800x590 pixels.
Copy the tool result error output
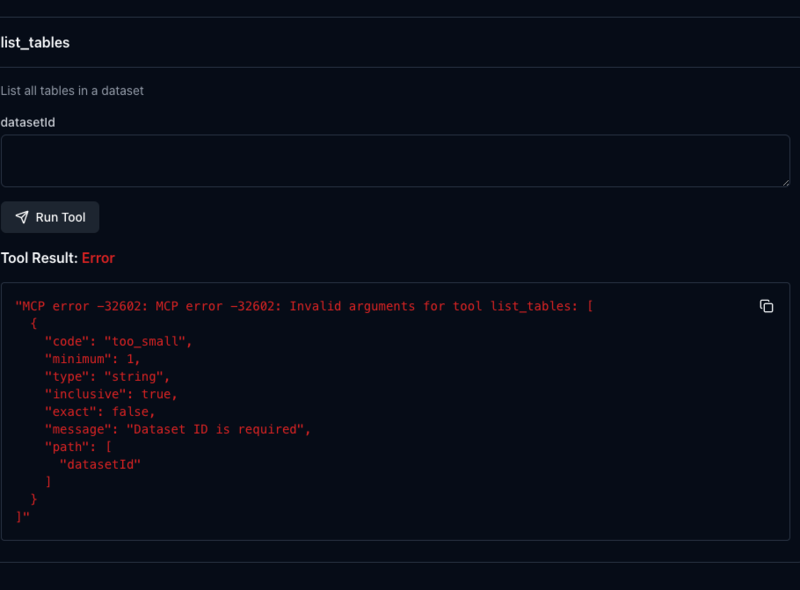coord(766,306)
